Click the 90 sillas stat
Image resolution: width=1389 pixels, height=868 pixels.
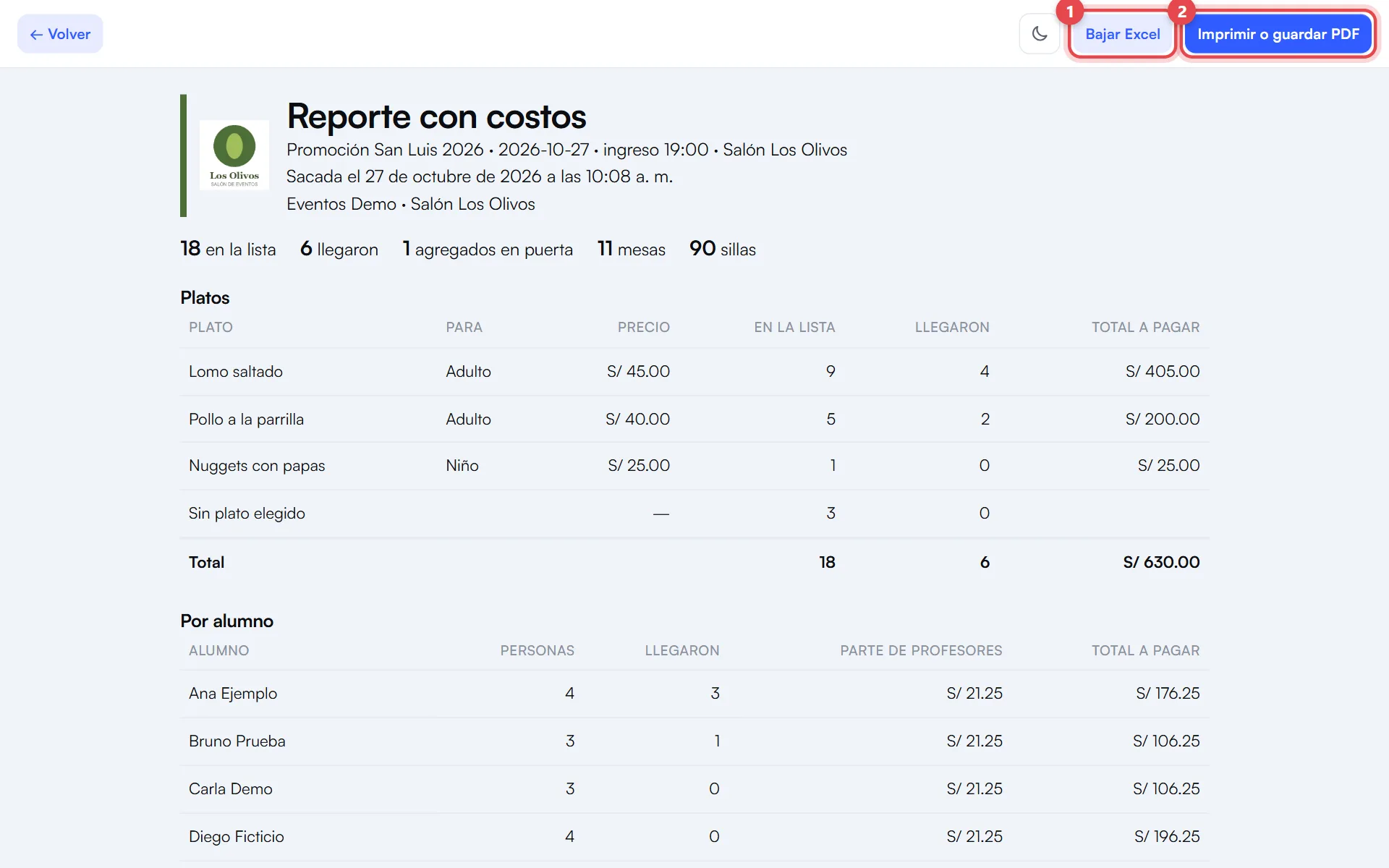tap(723, 249)
